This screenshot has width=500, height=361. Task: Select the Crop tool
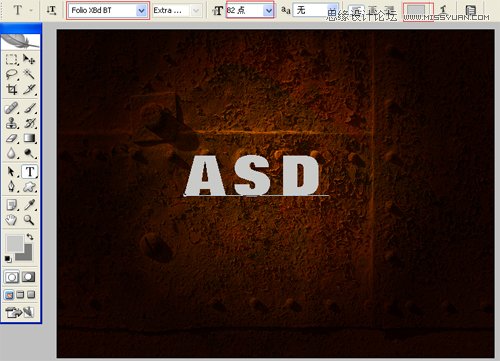click(x=12, y=89)
